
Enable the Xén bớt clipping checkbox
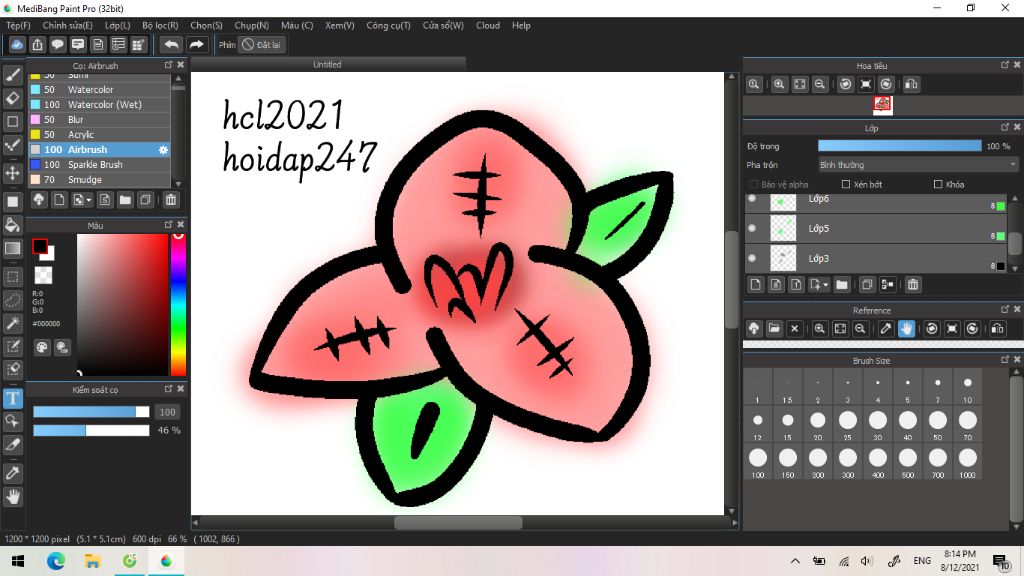click(x=846, y=184)
